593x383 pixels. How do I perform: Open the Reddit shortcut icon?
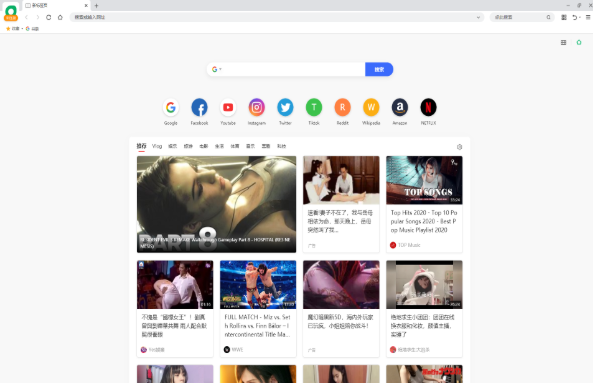point(343,108)
